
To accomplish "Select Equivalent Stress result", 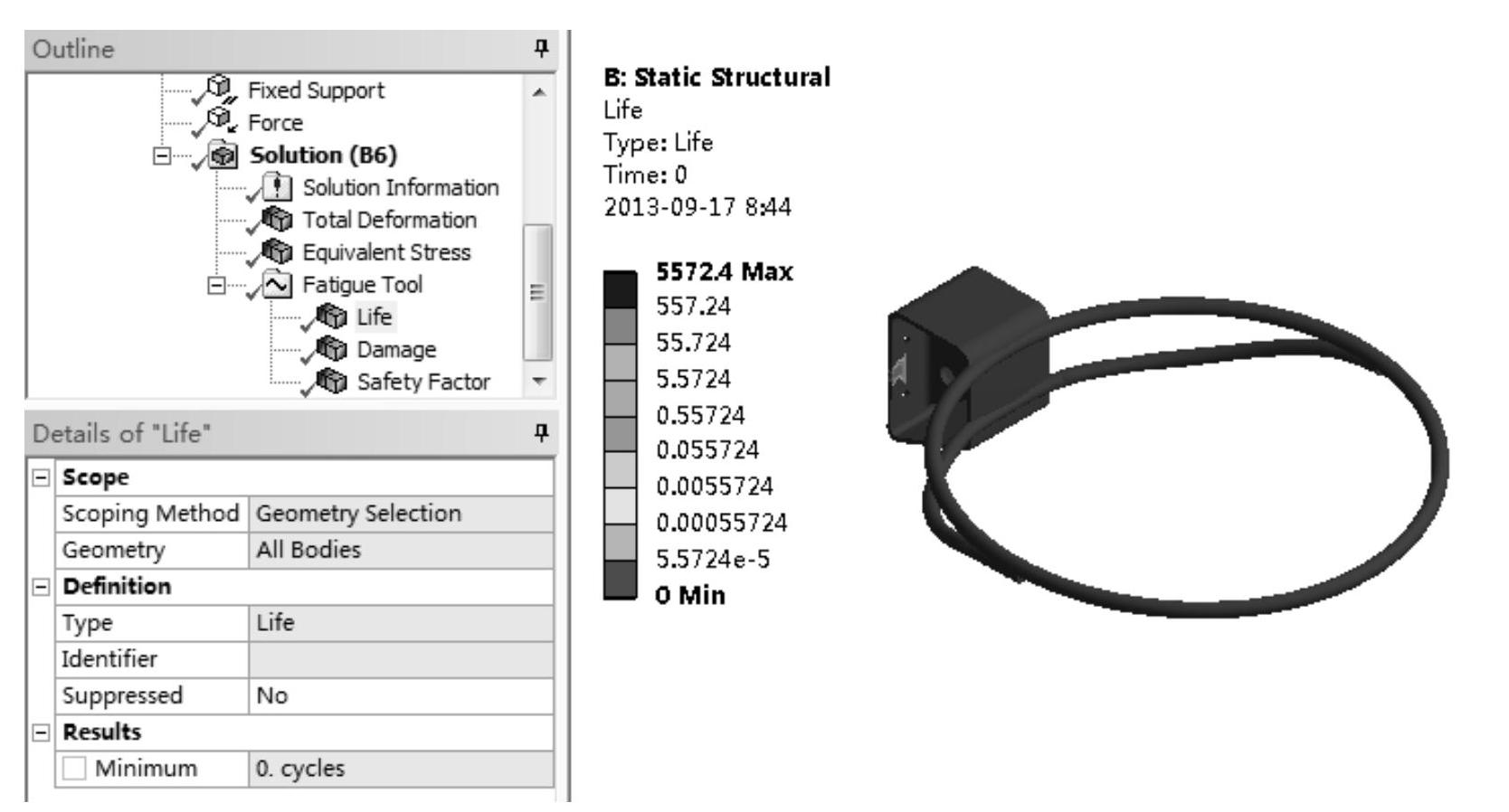I will tap(386, 253).
